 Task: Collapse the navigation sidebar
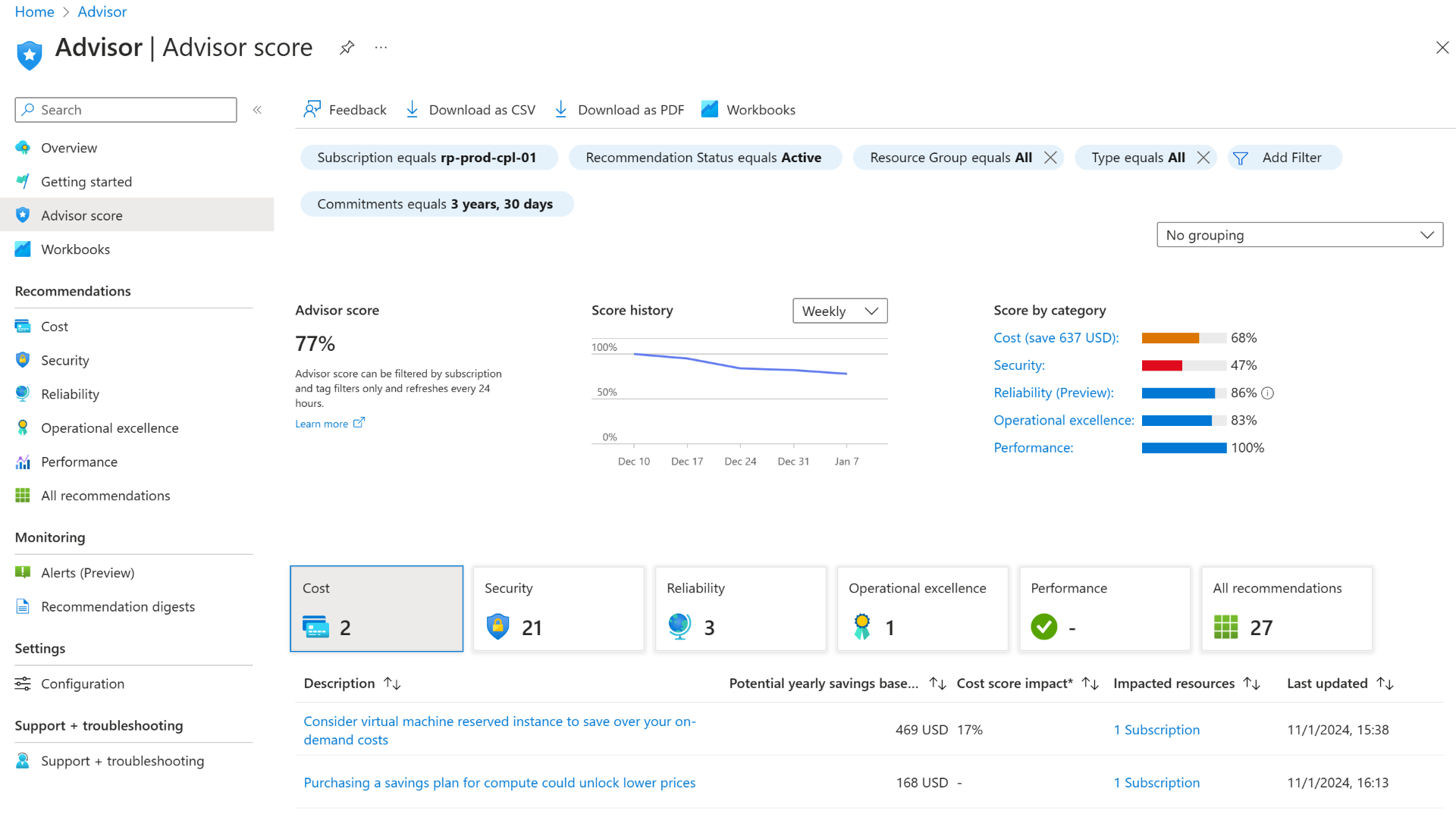pyautogui.click(x=257, y=109)
